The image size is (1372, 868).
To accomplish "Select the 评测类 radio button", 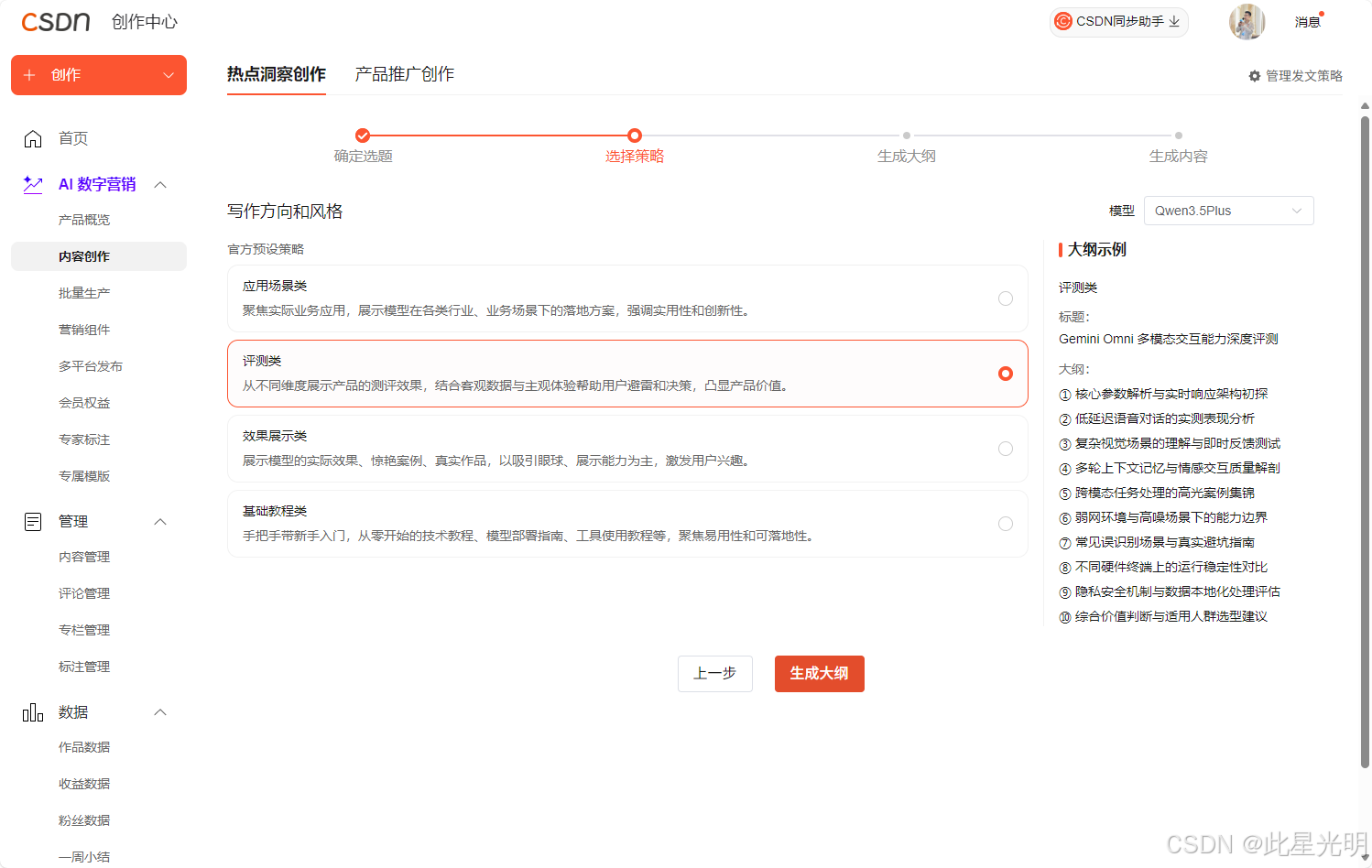I will click(x=1006, y=374).
